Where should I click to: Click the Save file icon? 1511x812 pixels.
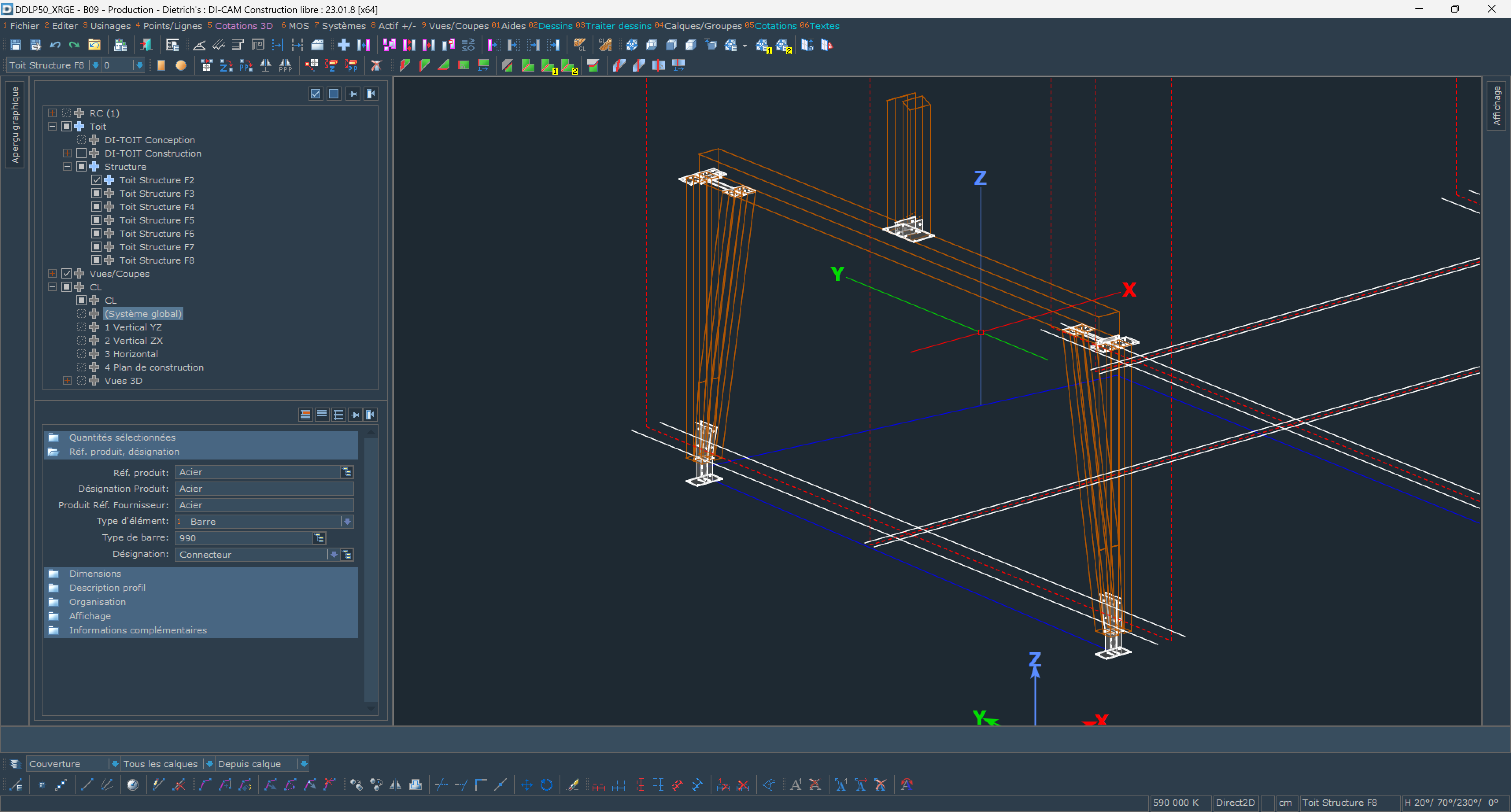click(x=16, y=45)
